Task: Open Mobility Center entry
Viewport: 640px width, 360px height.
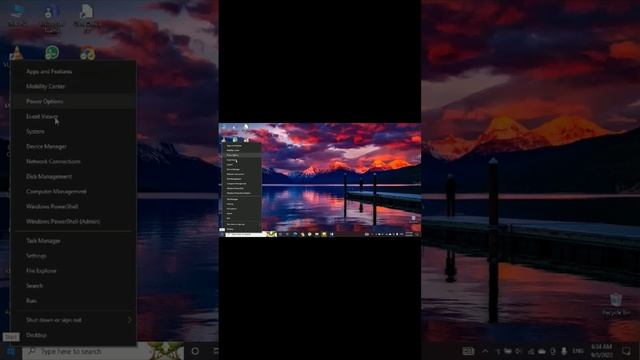Action: click(73, 87)
